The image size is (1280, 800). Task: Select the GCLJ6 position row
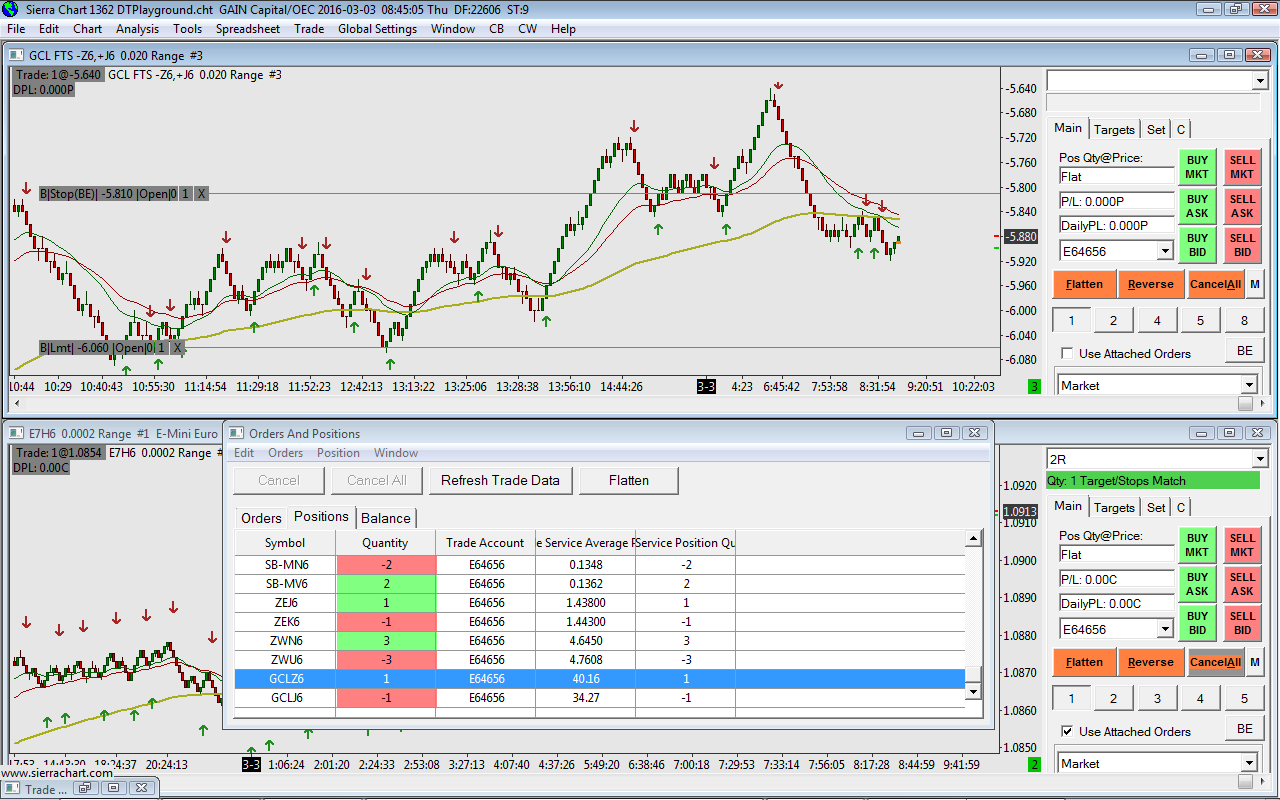tap(288, 698)
